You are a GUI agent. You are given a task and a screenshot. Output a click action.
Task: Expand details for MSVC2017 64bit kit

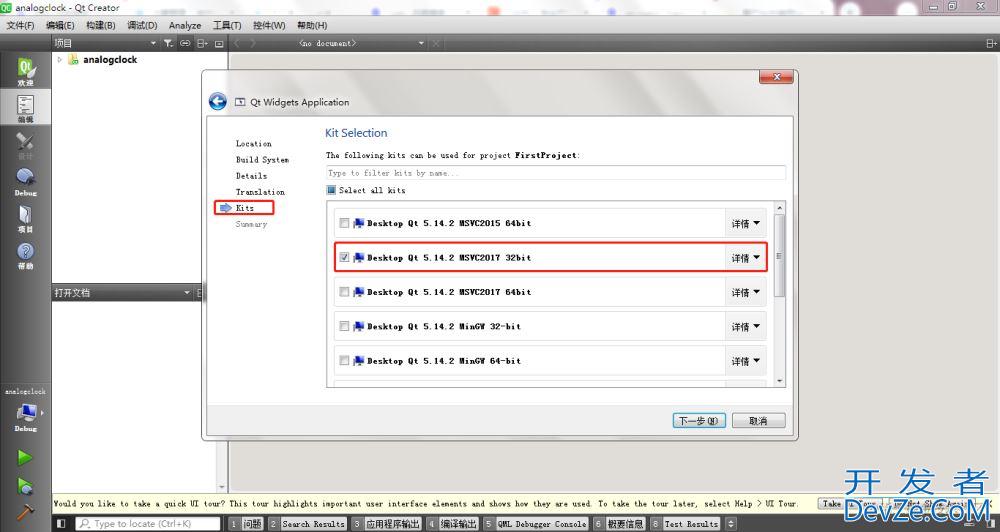tap(746, 292)
